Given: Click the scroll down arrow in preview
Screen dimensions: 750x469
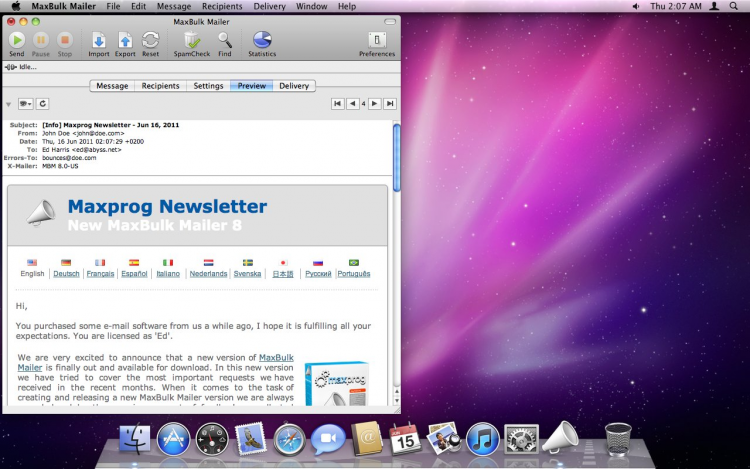Looking at the screenshot, I should click(397, 401).
